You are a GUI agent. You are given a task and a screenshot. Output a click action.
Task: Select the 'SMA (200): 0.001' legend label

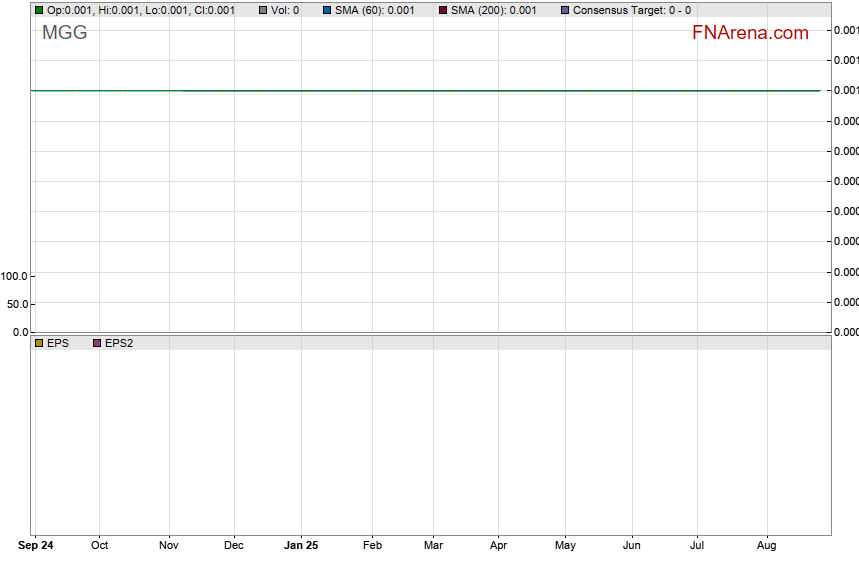493,10
